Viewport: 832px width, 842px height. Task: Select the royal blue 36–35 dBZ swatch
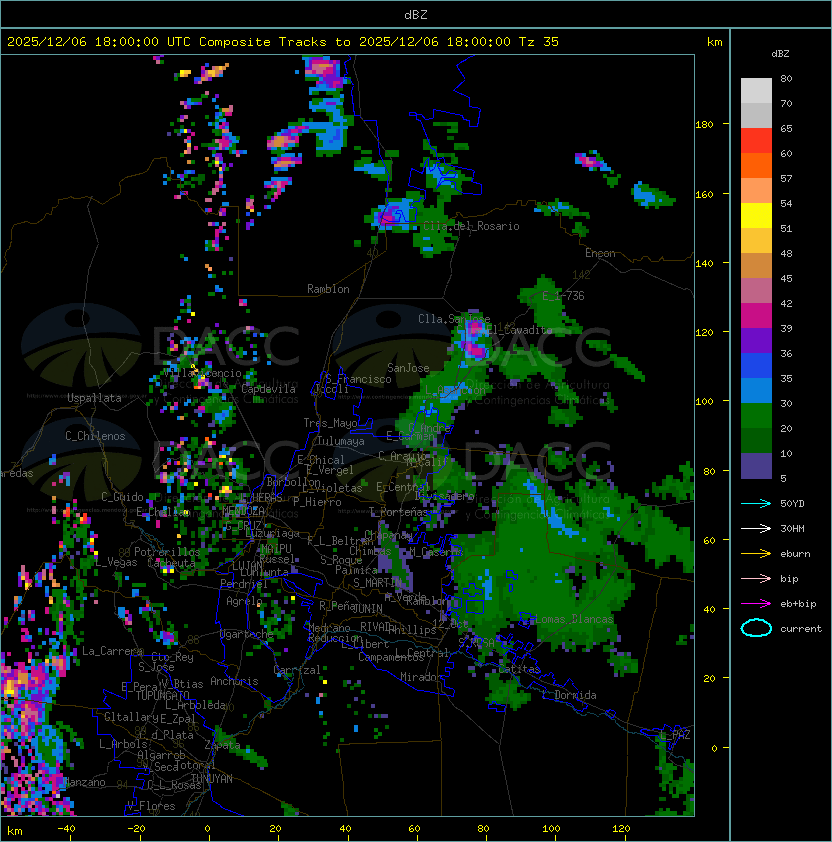[756, 365]
